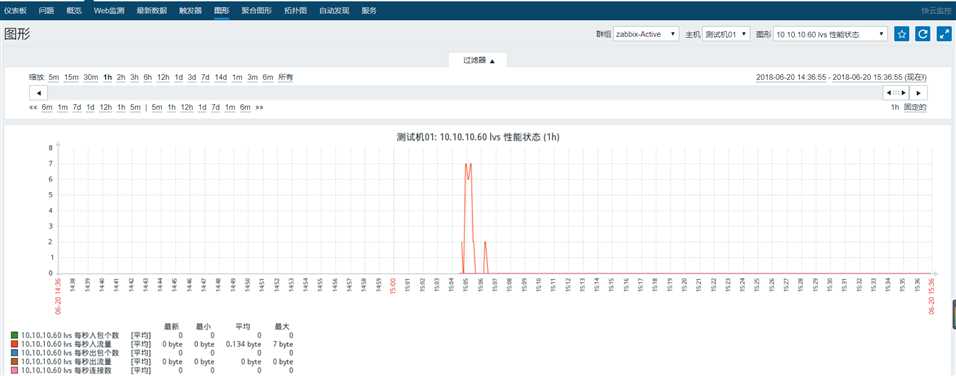Viewport: 956px width, 376px height.
Task: Click the time slider handle with arrows
Action: point(896,93)
